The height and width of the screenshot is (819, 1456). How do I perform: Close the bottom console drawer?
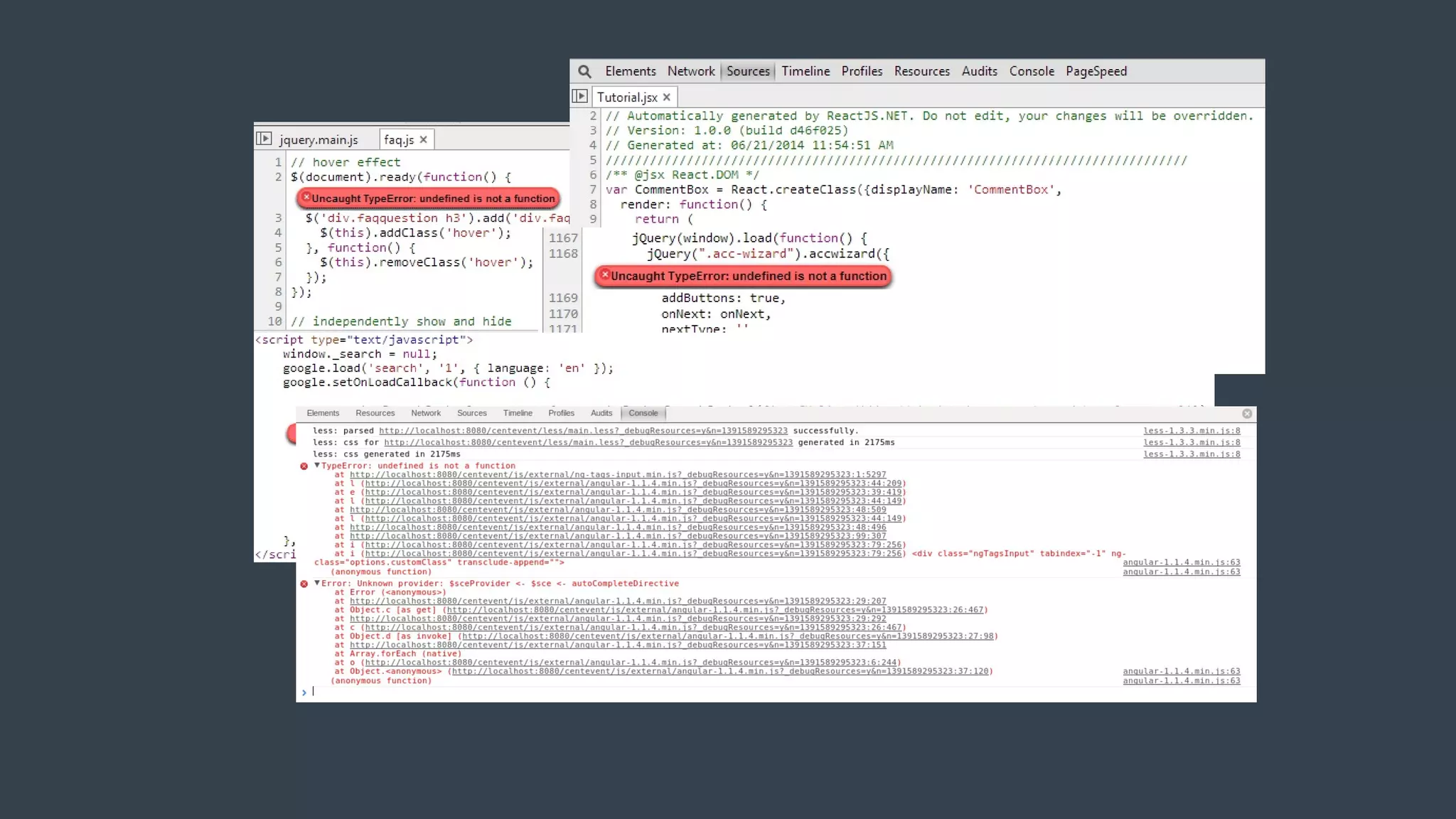pos(1247,413)
